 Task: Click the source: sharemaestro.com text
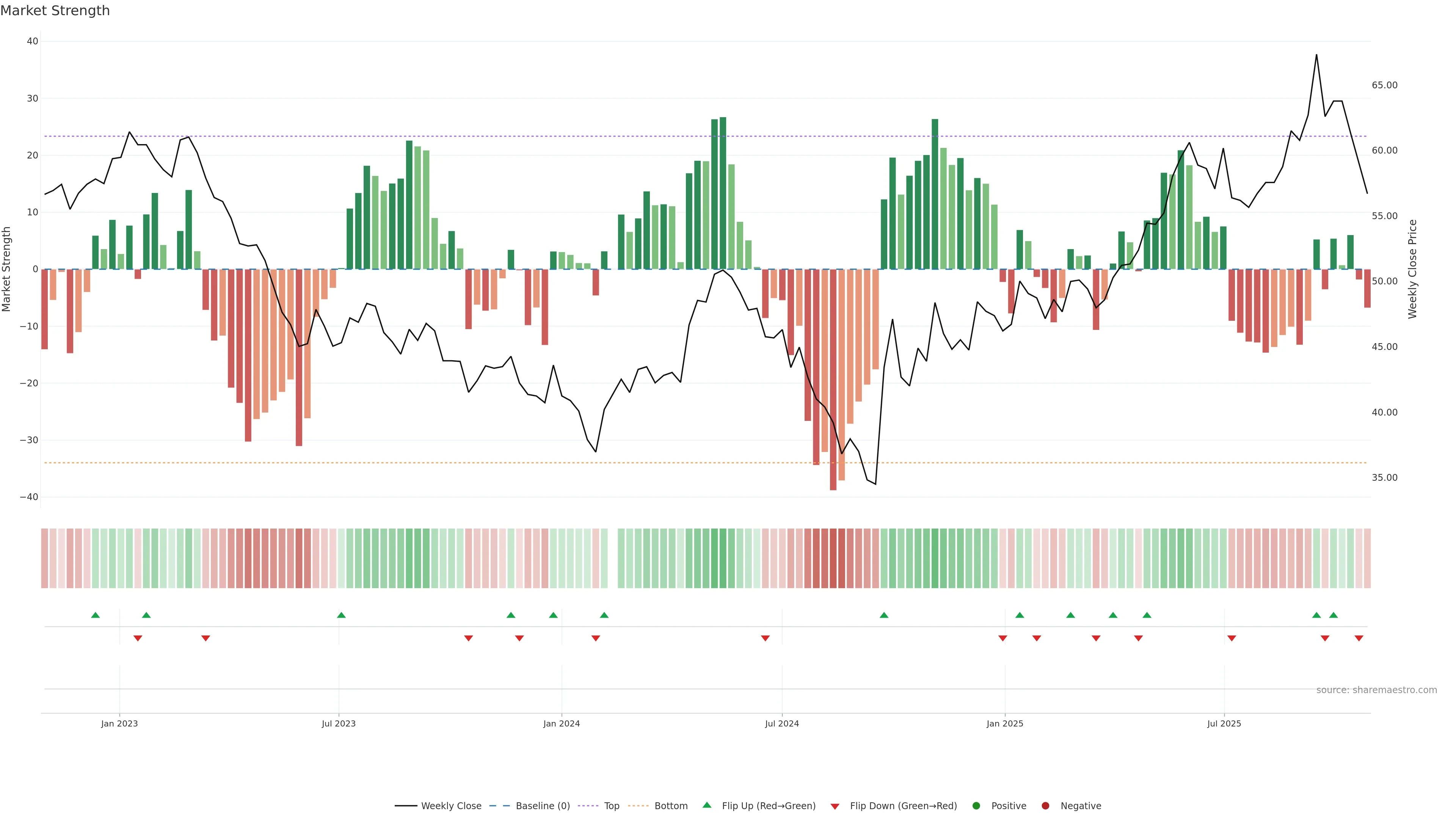(1376, 690)
